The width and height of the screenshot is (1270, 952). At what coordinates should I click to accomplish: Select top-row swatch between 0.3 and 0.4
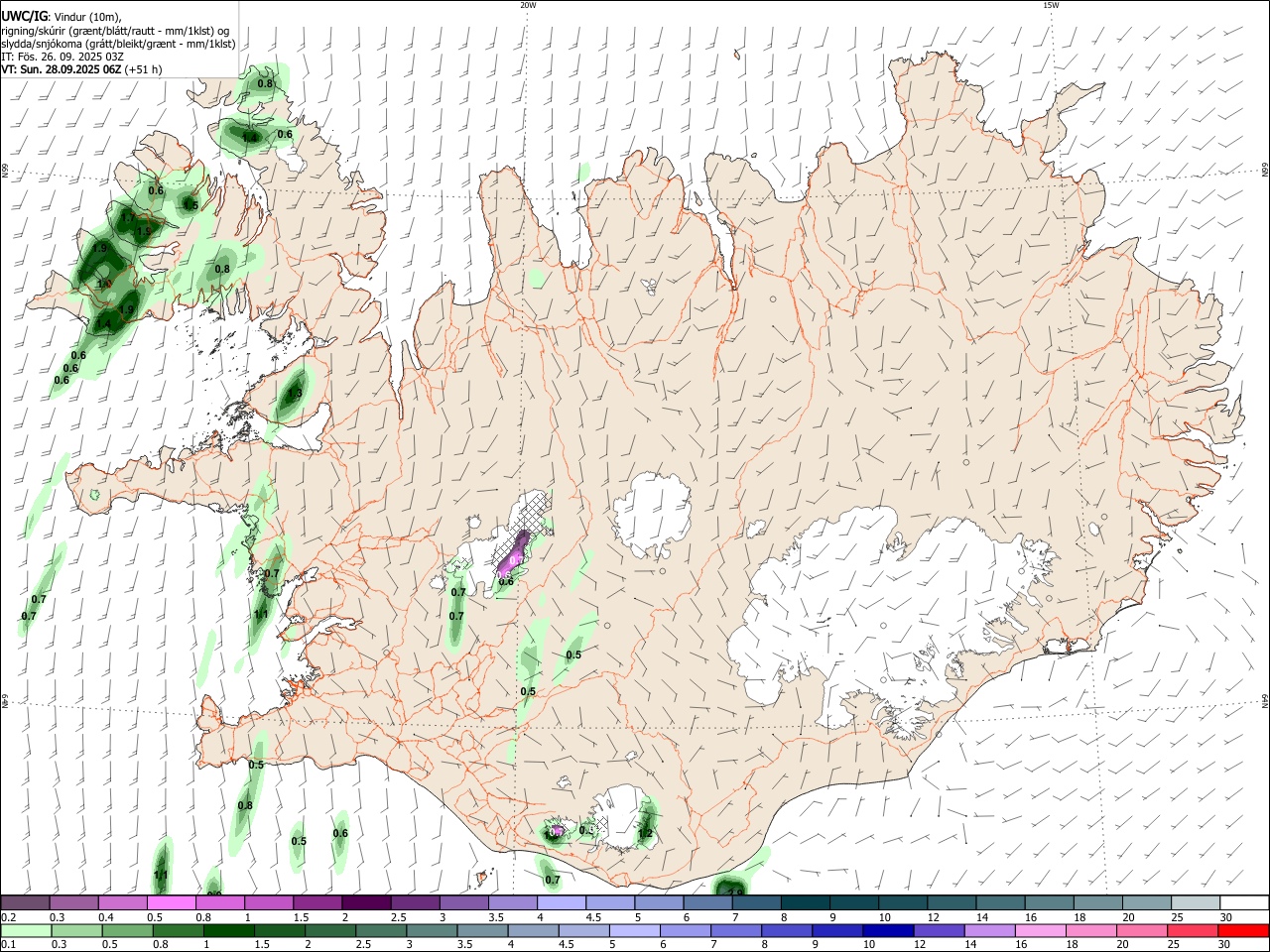tap(74, 903)
